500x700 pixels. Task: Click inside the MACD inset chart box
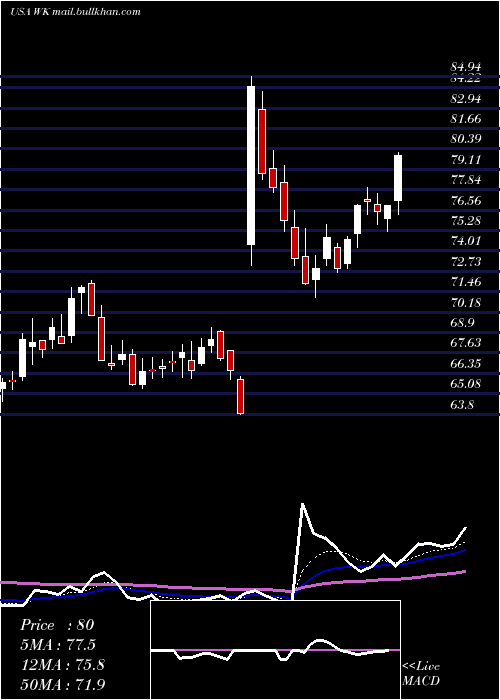pyautogui.click(x=275, y=649)
